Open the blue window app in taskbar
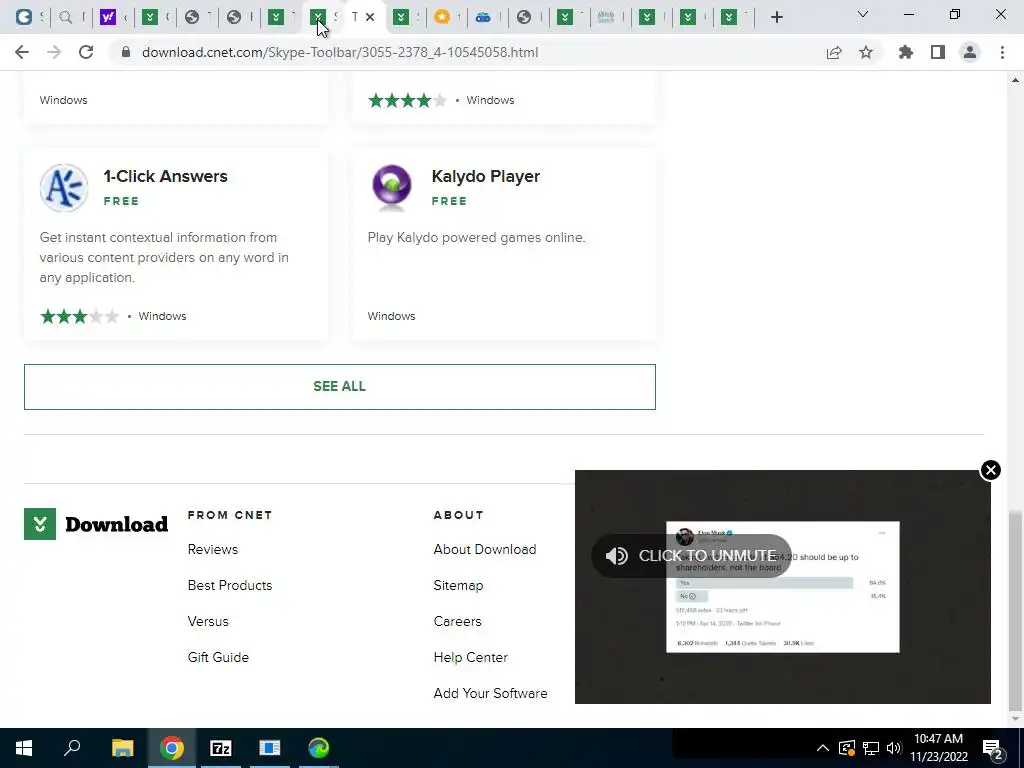 pos(270,748)
